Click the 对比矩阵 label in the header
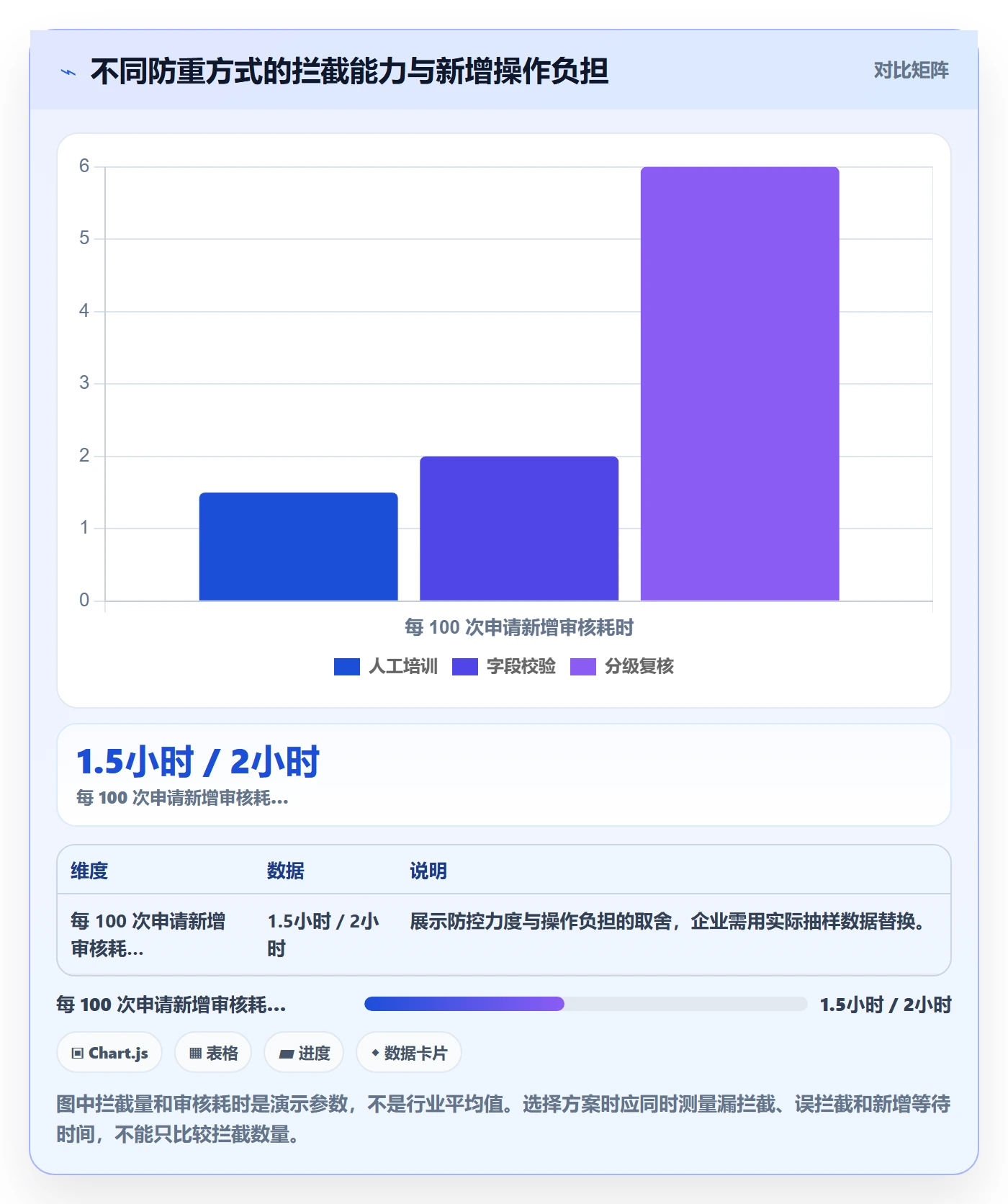Viewport: 1008px width, 1204px height. point(911,71)
